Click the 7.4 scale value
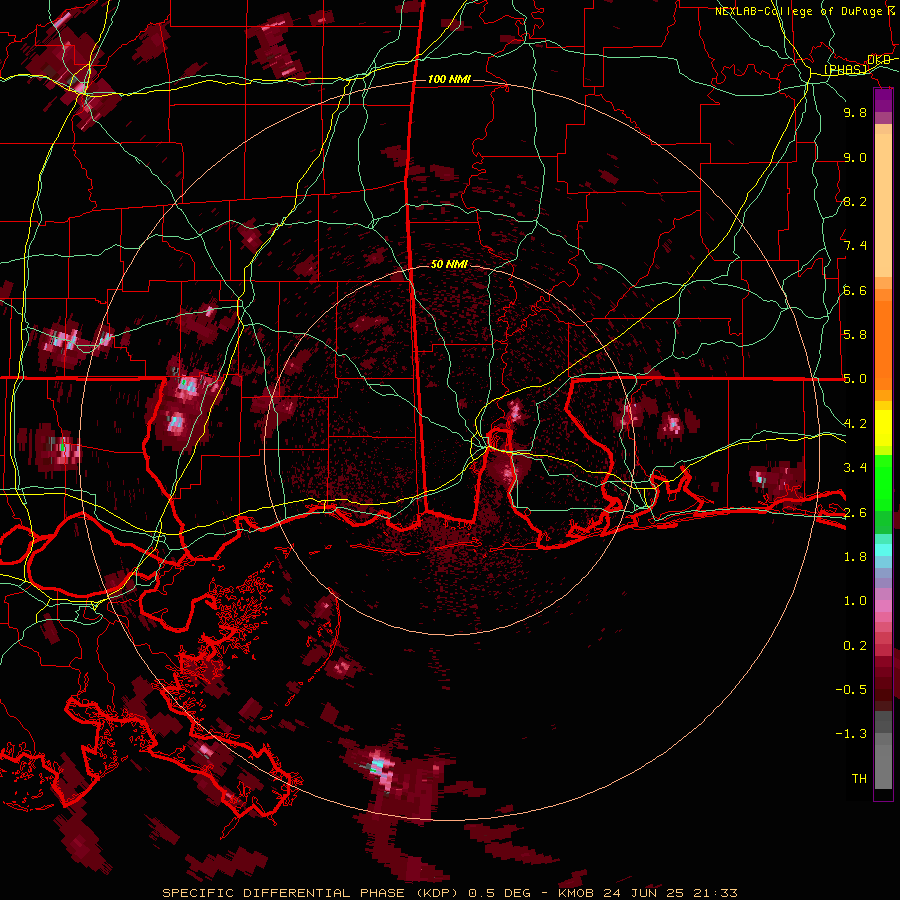 pyautogui.click(x=855, y=246)
